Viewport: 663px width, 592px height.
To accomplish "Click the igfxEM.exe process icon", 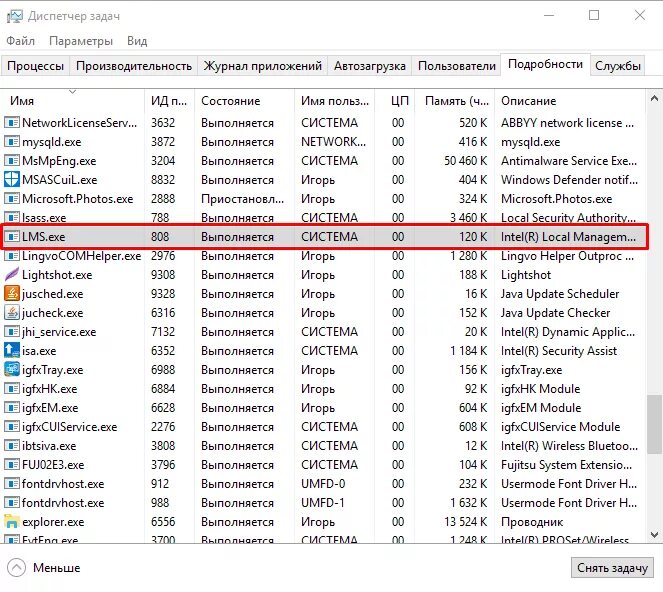I will coord(11,408).
